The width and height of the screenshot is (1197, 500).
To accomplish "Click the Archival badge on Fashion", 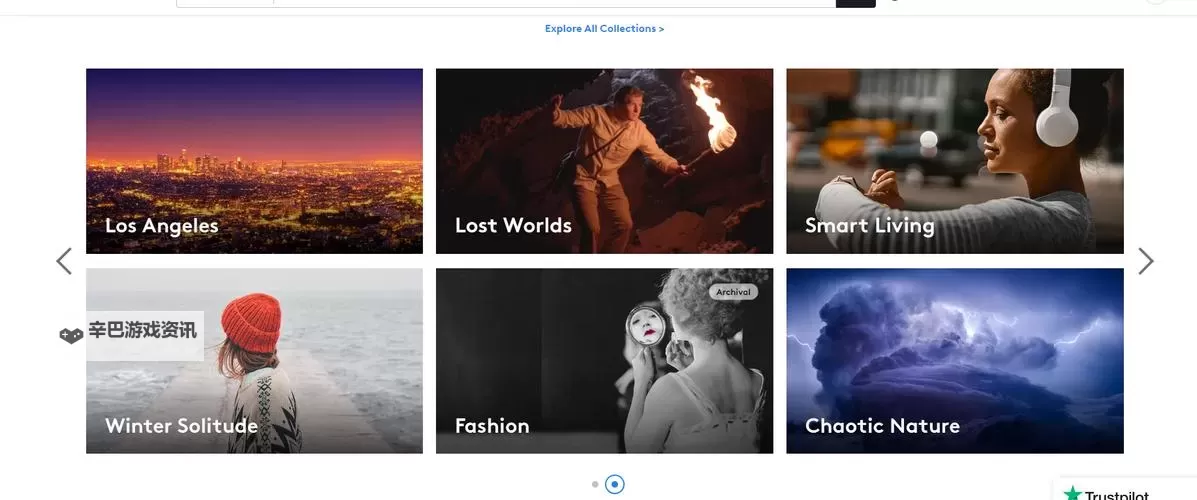I will (x=733, y=292).
